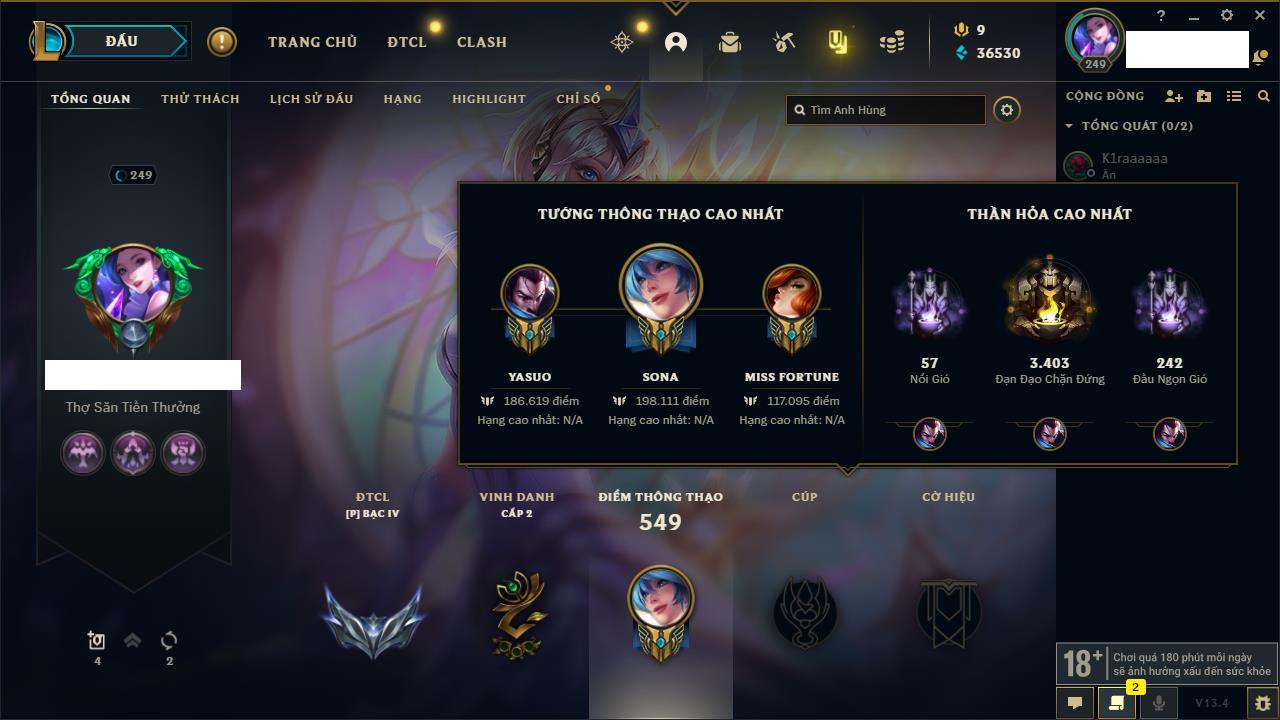Open the Collection backpack icon
Screen dimensions: 1280x720
coord(730,42)
